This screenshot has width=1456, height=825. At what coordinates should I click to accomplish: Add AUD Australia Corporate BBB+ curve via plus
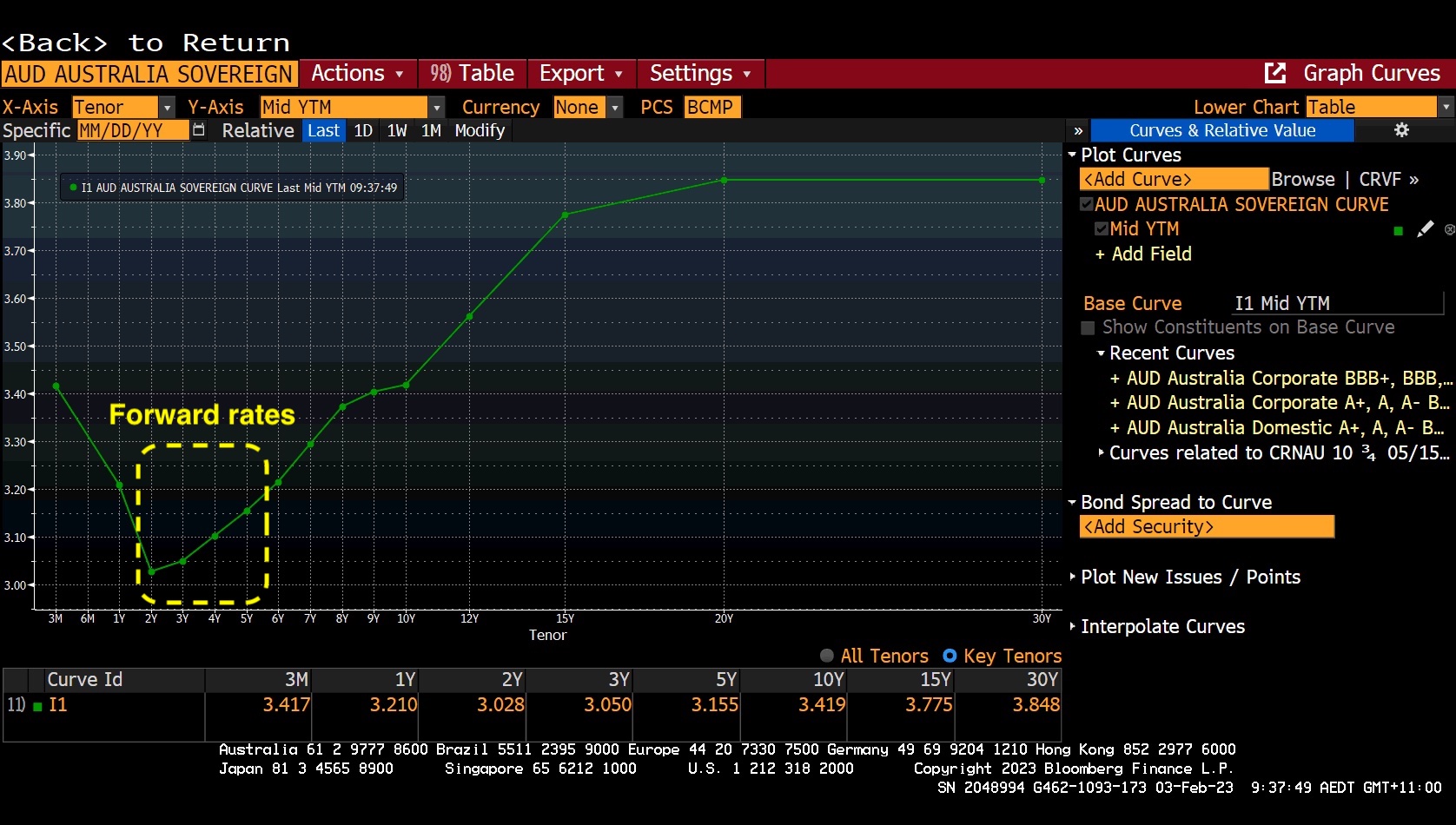pyautogui.click(x=1115, y=379)
